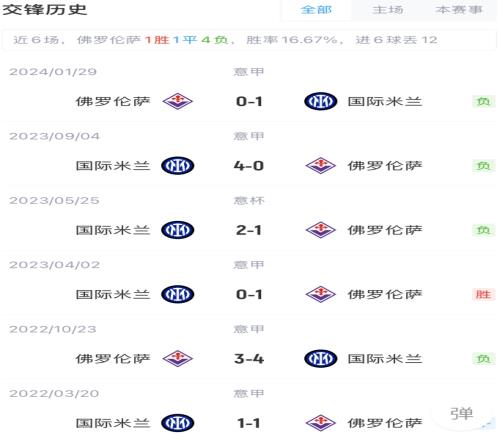Switch to the 本赛事 tab
Screen dimensions: 500x440
coord(459,10)
